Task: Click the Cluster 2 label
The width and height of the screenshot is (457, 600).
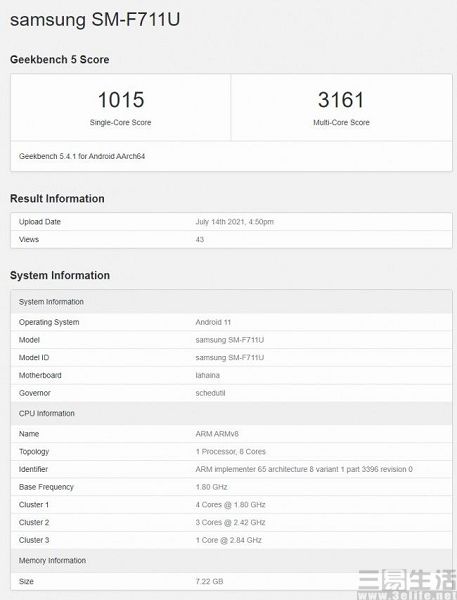Action: (x=34, y=522)
